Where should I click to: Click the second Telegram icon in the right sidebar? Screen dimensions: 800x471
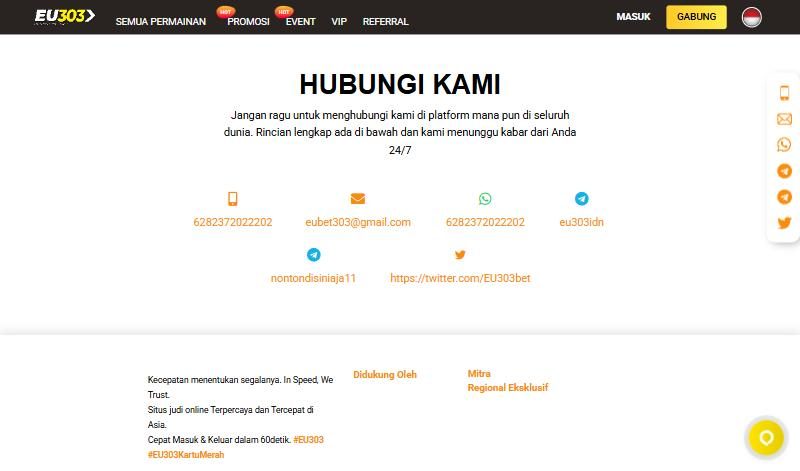click(784, 196)
